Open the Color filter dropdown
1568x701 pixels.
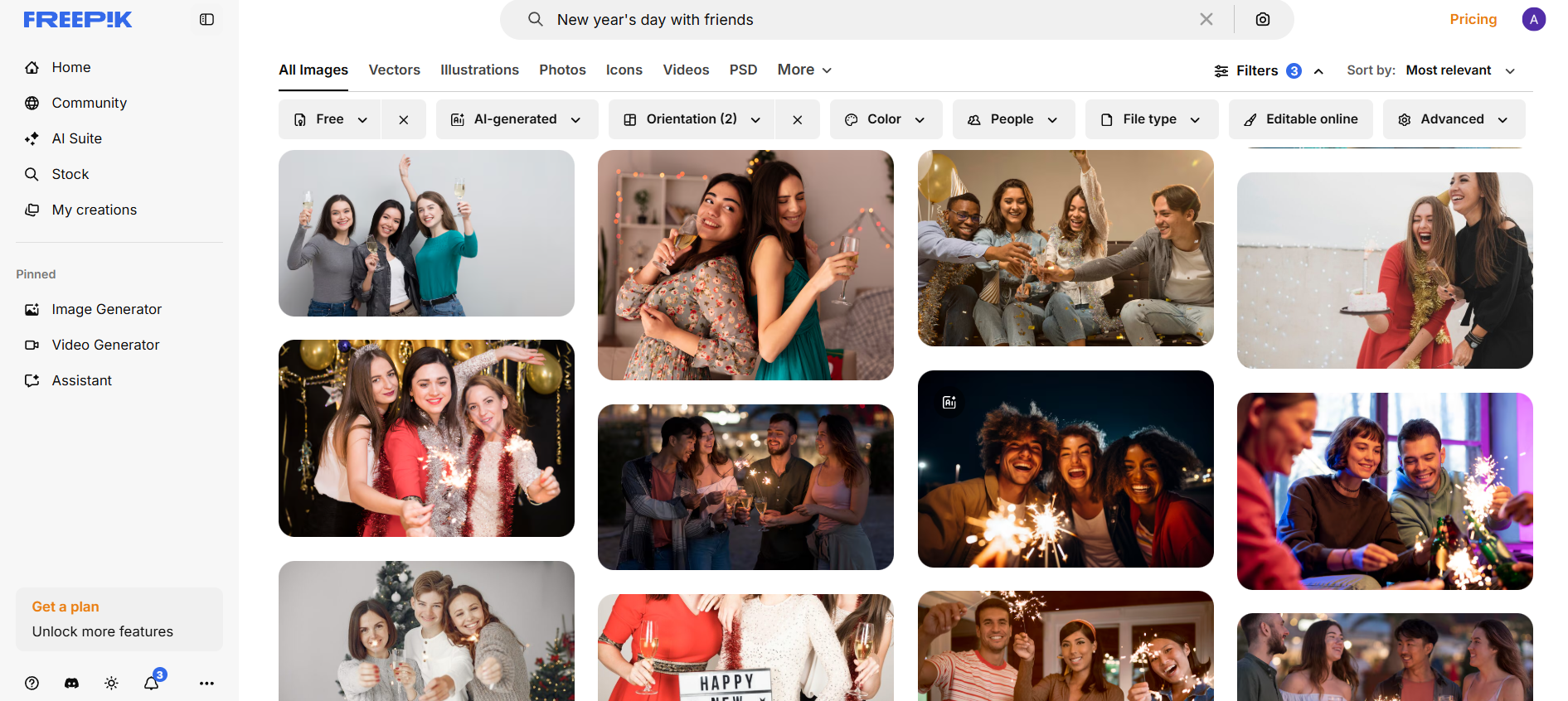pyautogui.click(x=886, y=119)
